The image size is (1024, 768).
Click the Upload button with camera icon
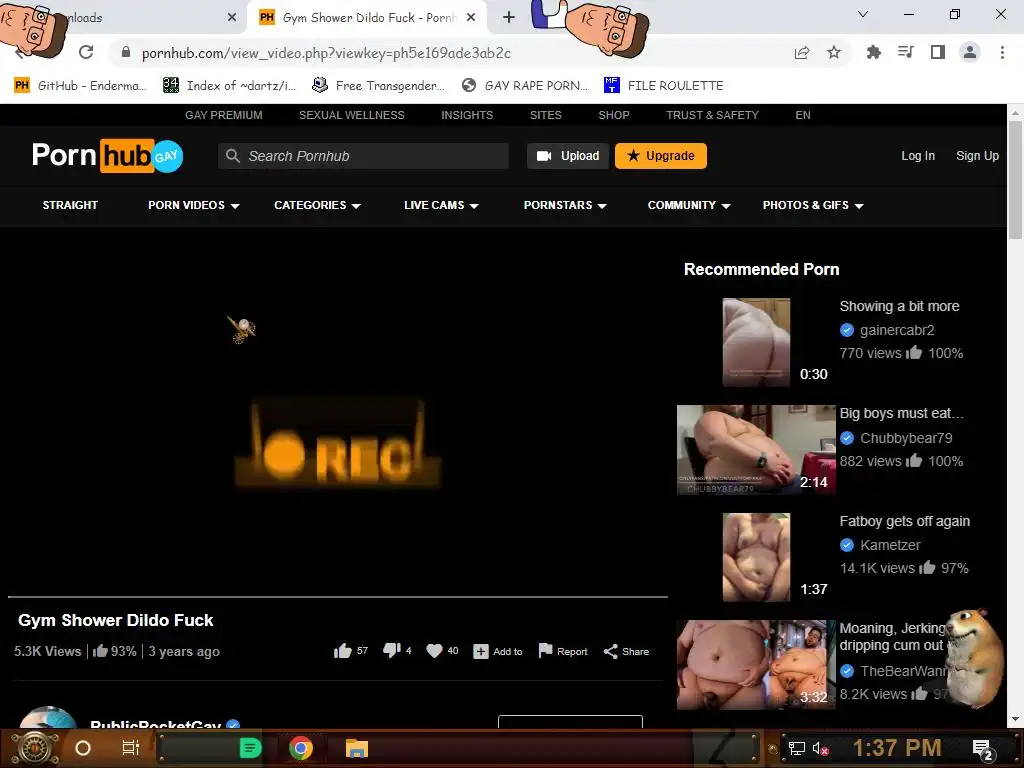pyautogui.click(x=568, y=156)
